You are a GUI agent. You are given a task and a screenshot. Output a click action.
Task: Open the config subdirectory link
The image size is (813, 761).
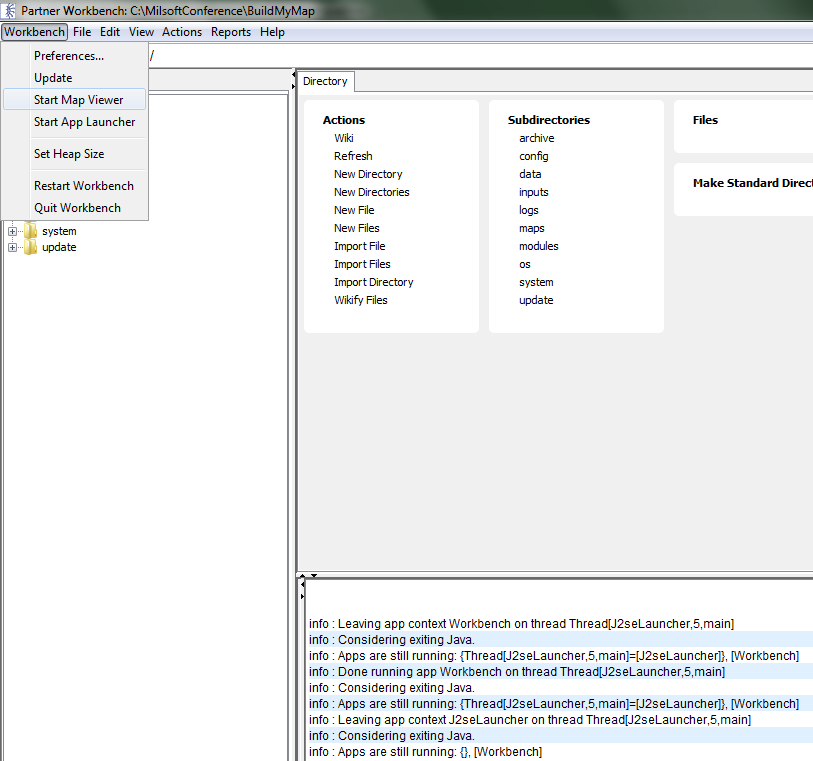[x=534, y=156]
